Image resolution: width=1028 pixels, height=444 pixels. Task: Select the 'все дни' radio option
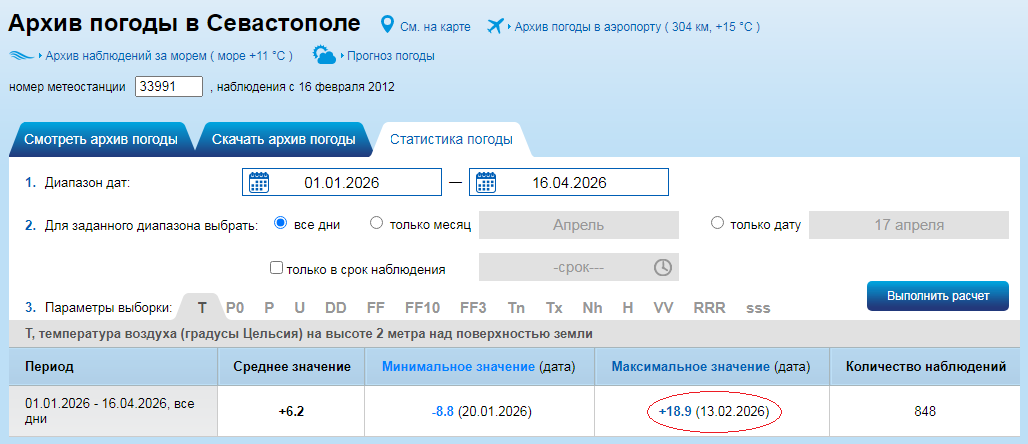pos(281,224)
